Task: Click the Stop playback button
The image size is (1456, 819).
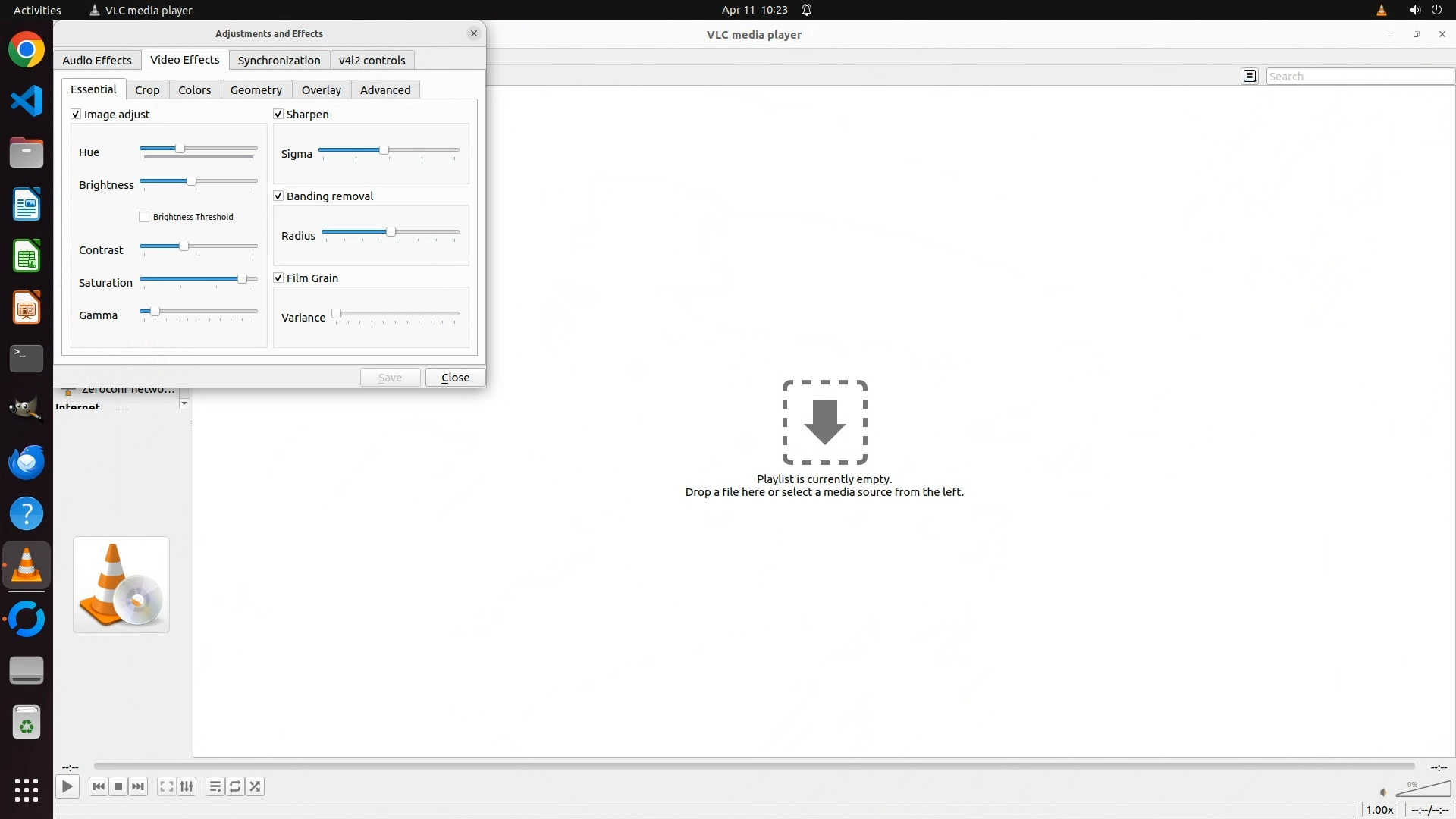Action: click(118, 786)
